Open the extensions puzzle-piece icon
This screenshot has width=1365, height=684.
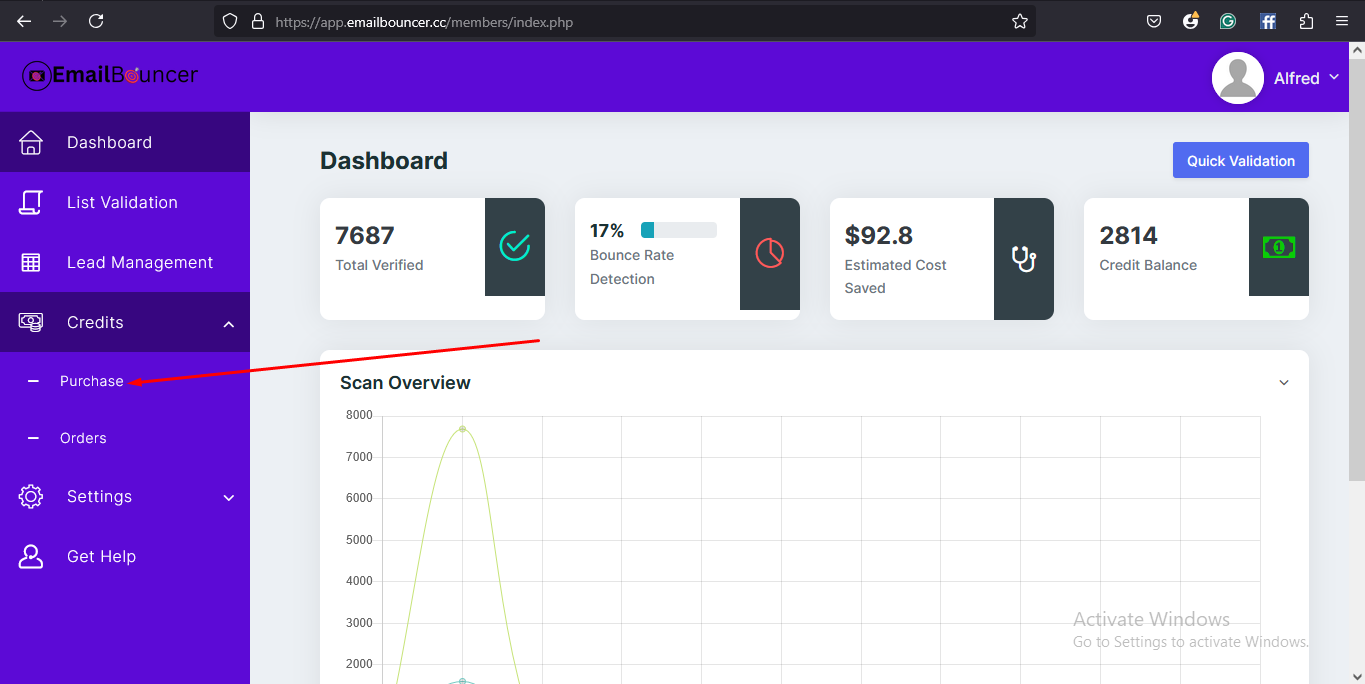click(1306, 21)
